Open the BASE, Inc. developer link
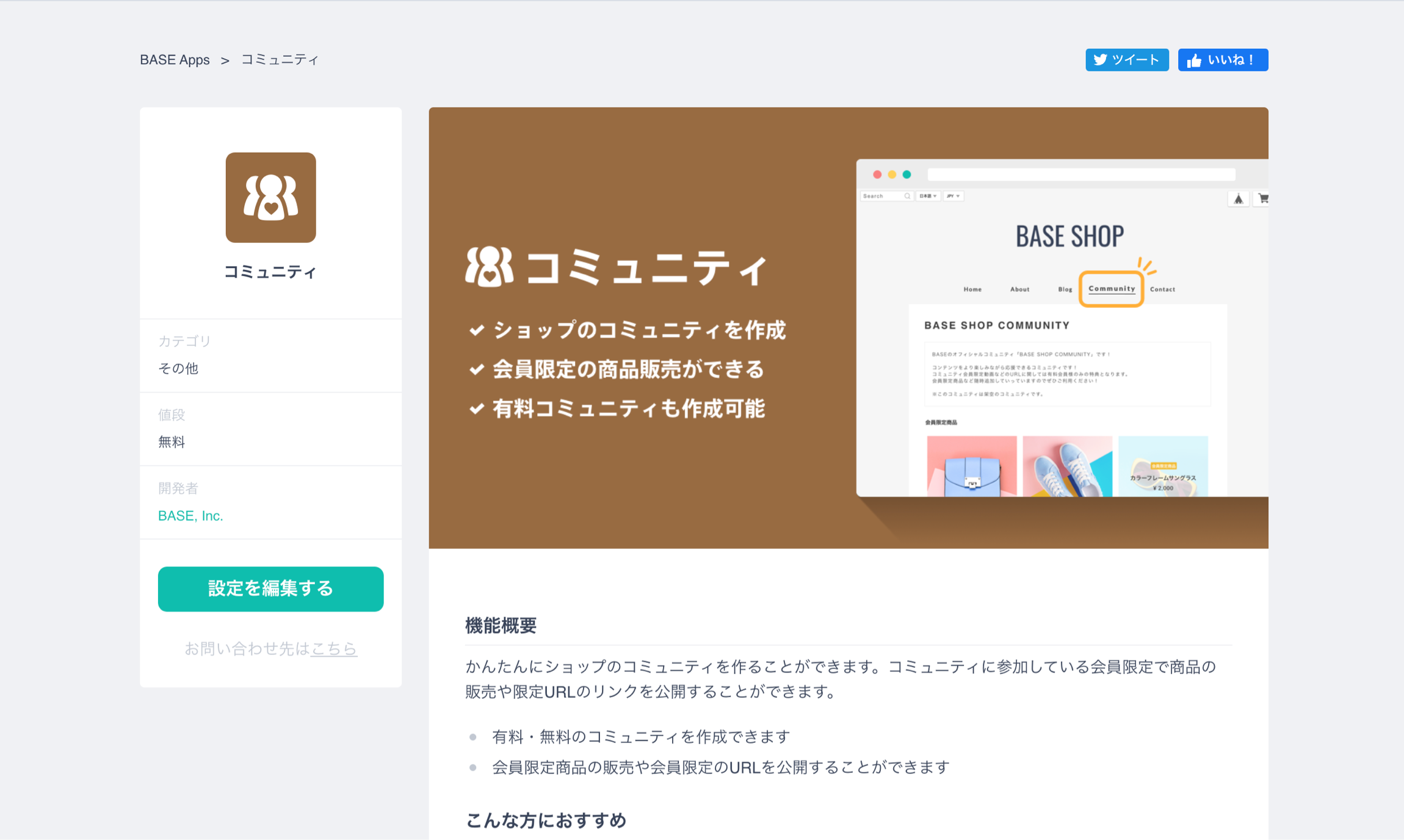This screenshot has width=1404, height=840. click(x=190, y=516)
